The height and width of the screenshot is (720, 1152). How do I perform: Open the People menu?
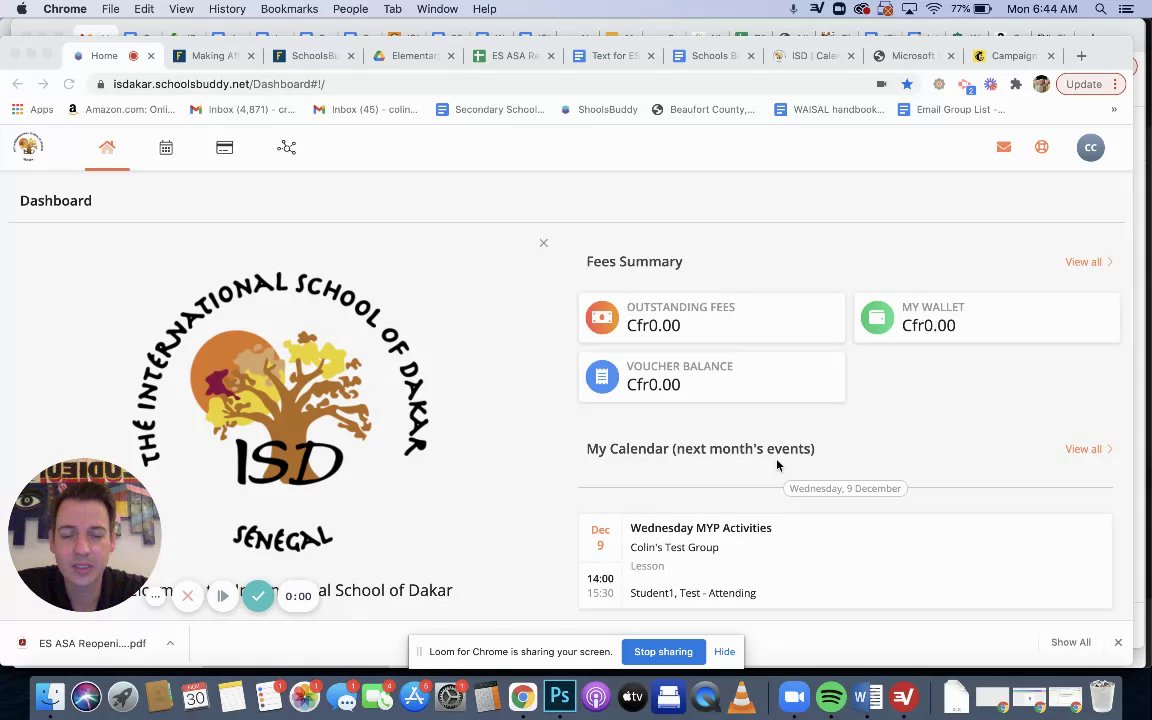[x=350, y=9]
